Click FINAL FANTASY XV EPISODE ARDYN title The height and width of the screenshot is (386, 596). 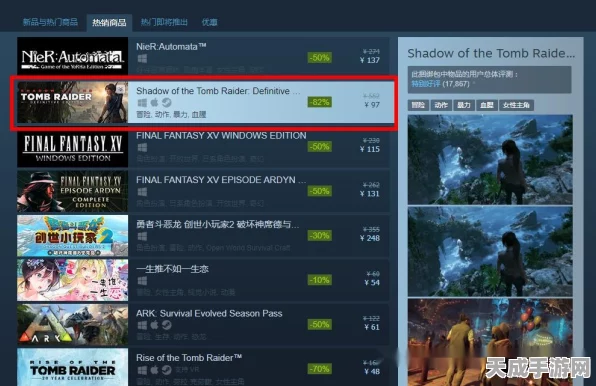point(221,180)
